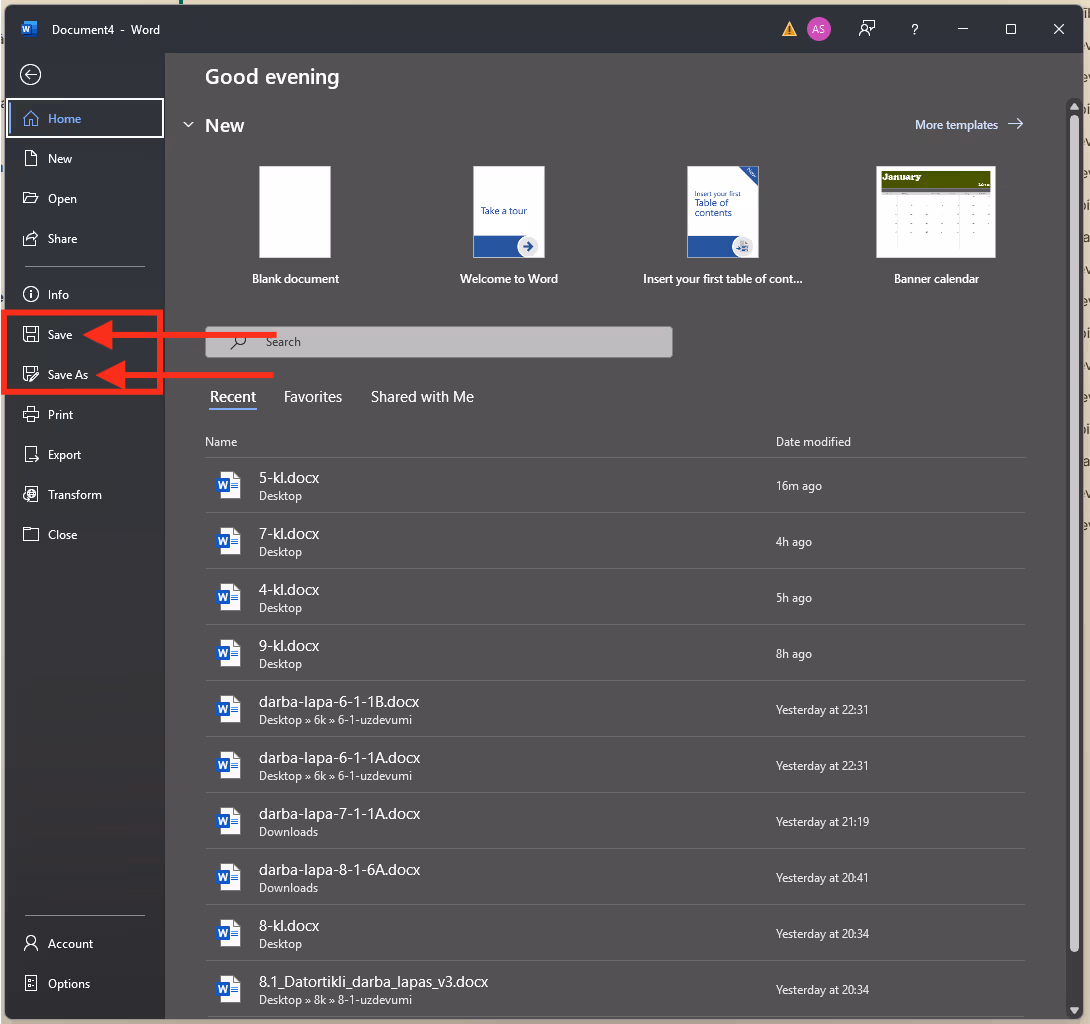The height and width of the screenshot is (1024, 1090).
Task: Select Save As in the sidebar
Action: click(x=68, y=375)
